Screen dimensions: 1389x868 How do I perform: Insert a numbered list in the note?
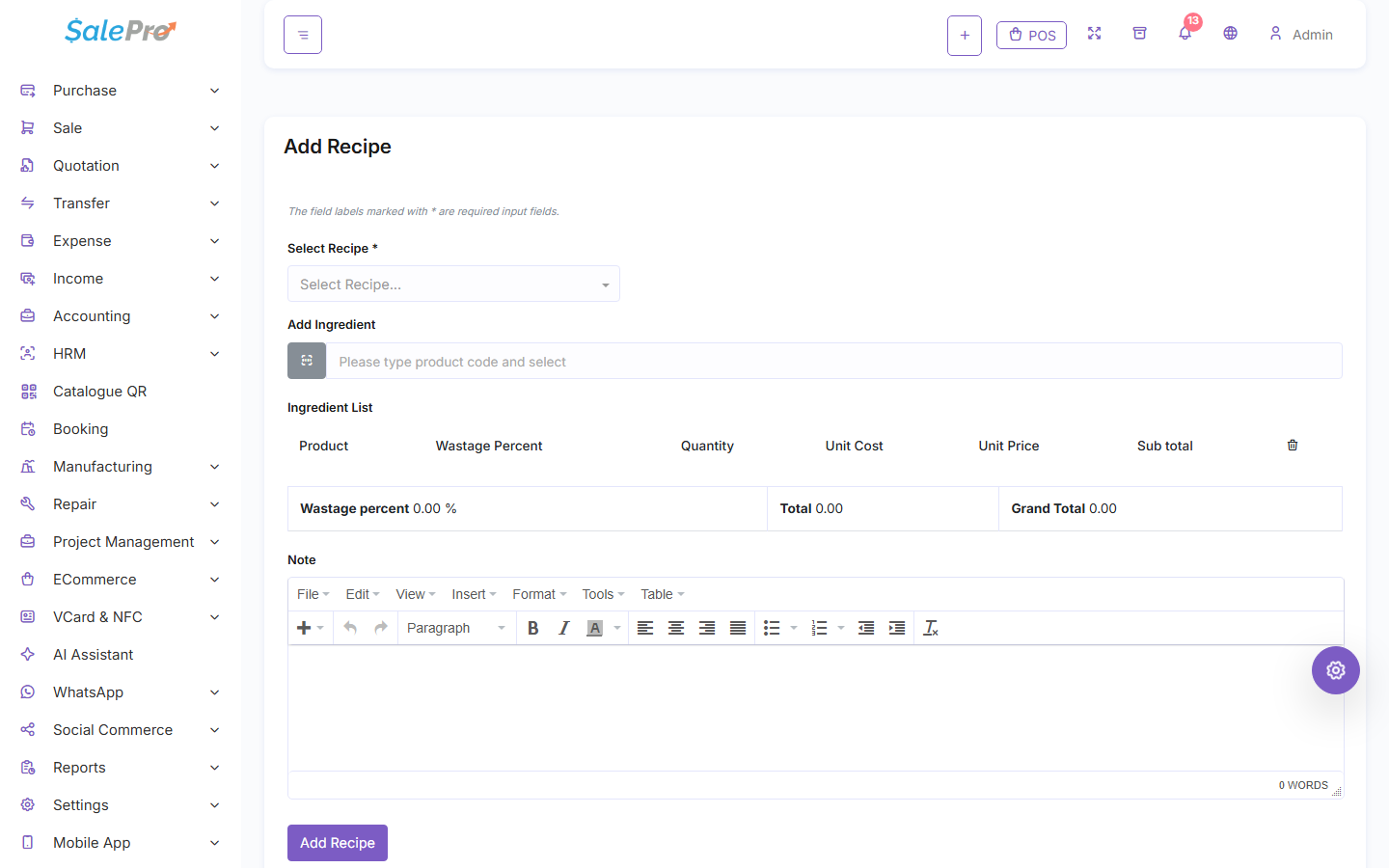(x=819, y=628)
